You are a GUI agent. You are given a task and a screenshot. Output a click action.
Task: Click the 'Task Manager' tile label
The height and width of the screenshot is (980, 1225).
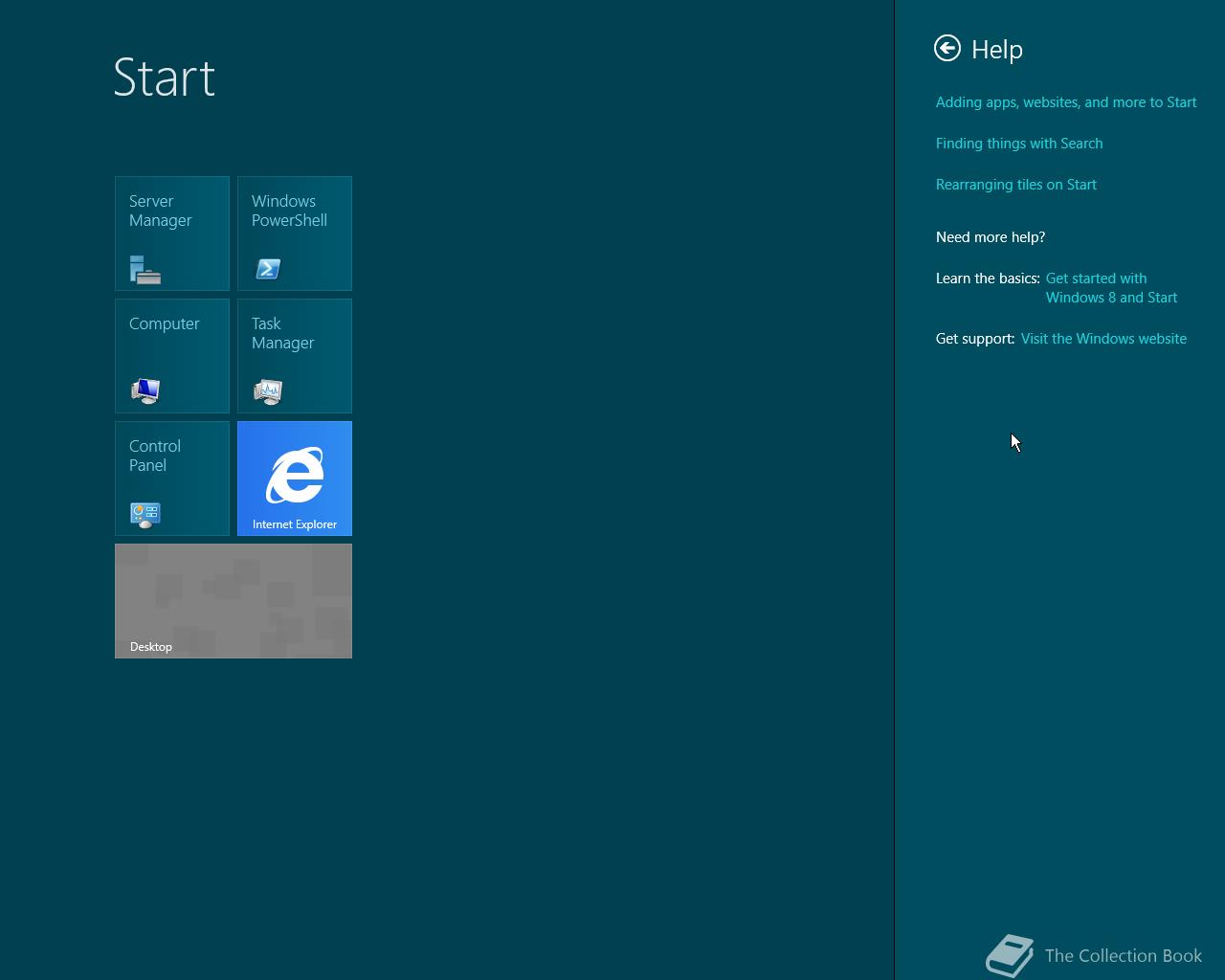(x=282, y=333)
